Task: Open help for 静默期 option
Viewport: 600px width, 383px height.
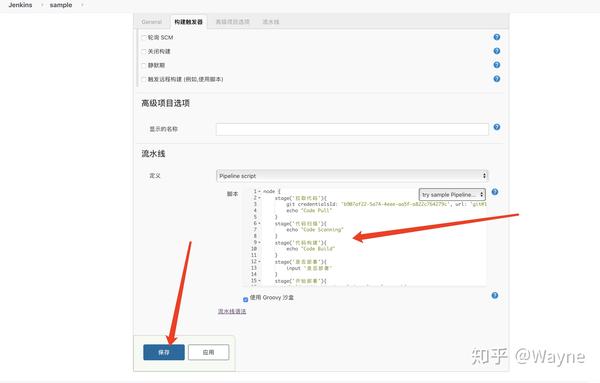Action: (497, 65)
